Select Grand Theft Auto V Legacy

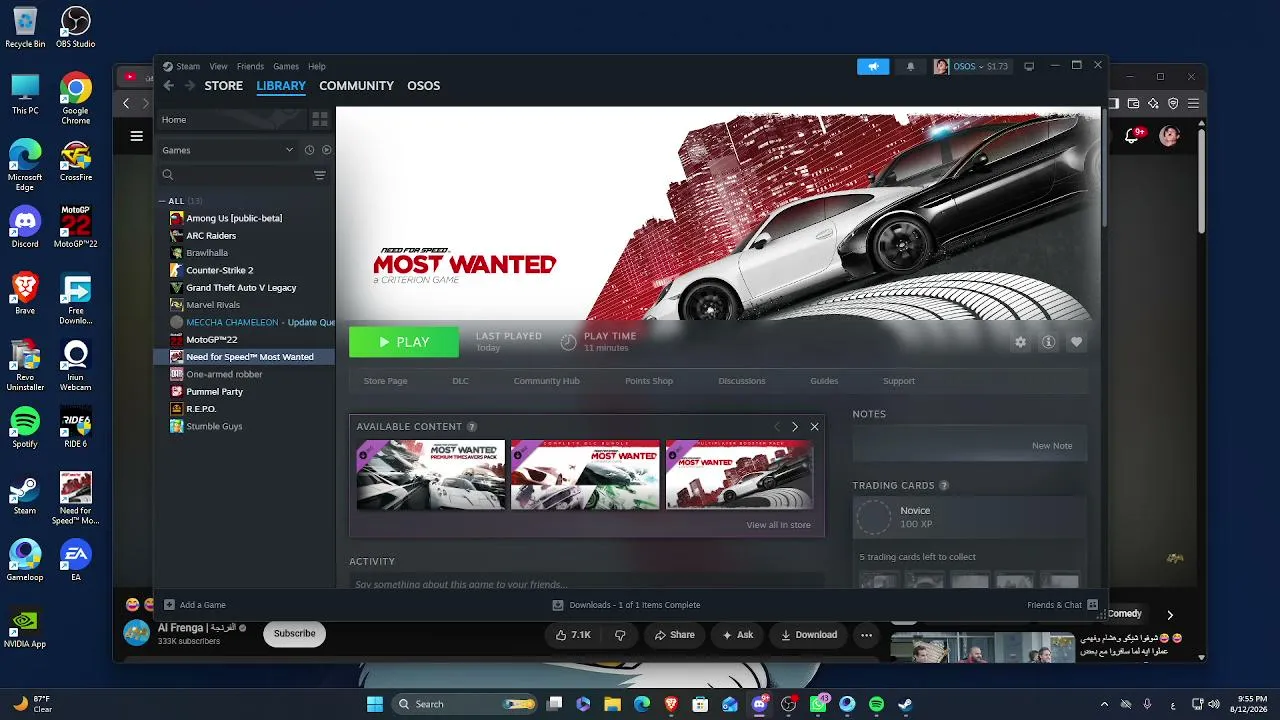pyautogui.click(x=245, y=288)
